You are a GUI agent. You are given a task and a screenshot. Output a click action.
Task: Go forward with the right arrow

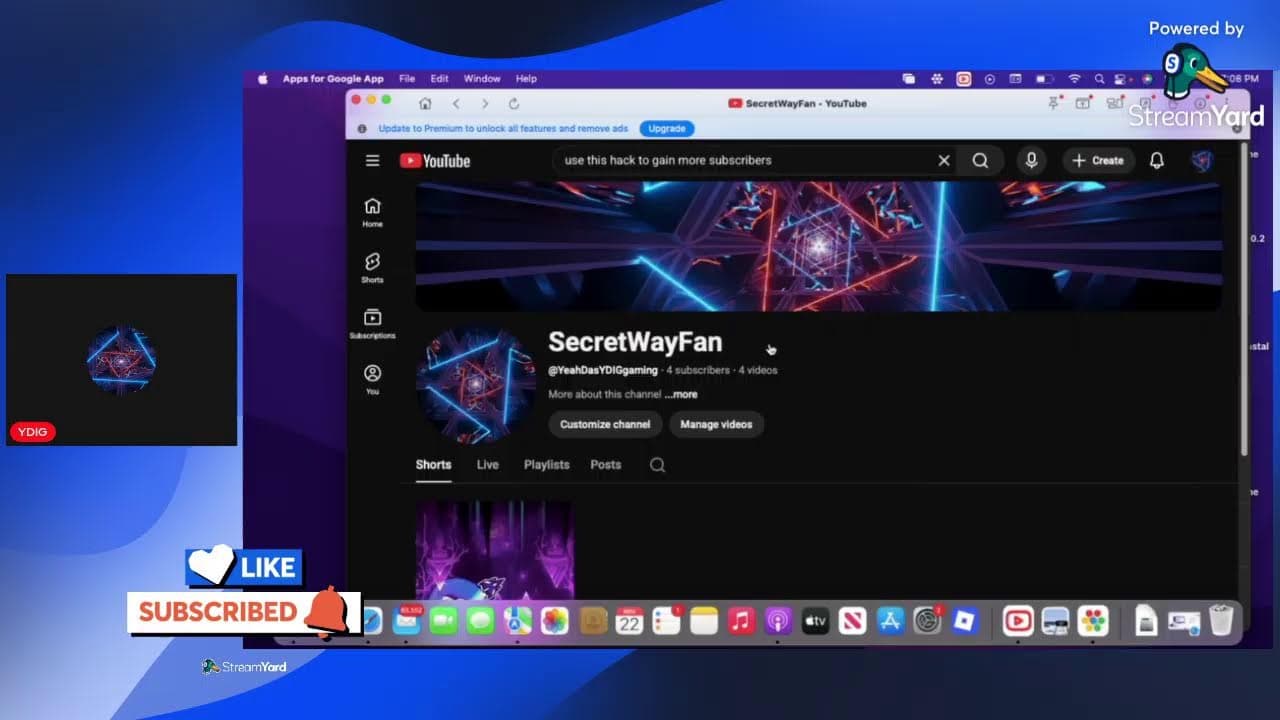tap(485, 103)
